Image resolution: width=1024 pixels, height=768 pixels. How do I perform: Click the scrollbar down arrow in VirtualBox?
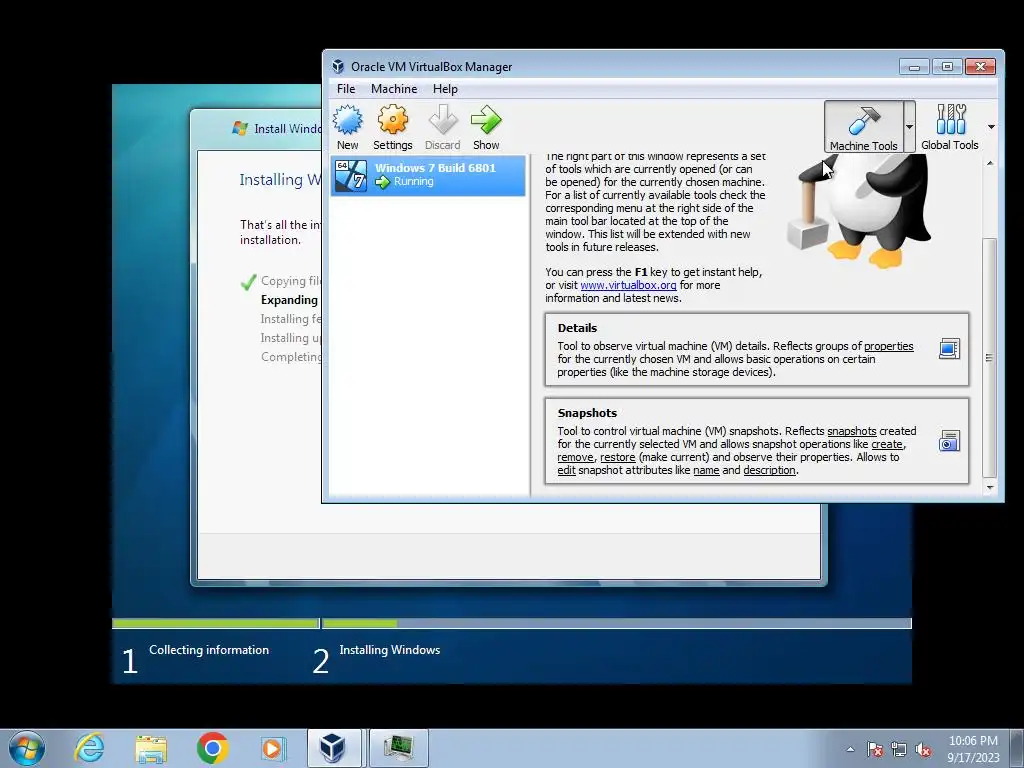(x=990, y=488)
